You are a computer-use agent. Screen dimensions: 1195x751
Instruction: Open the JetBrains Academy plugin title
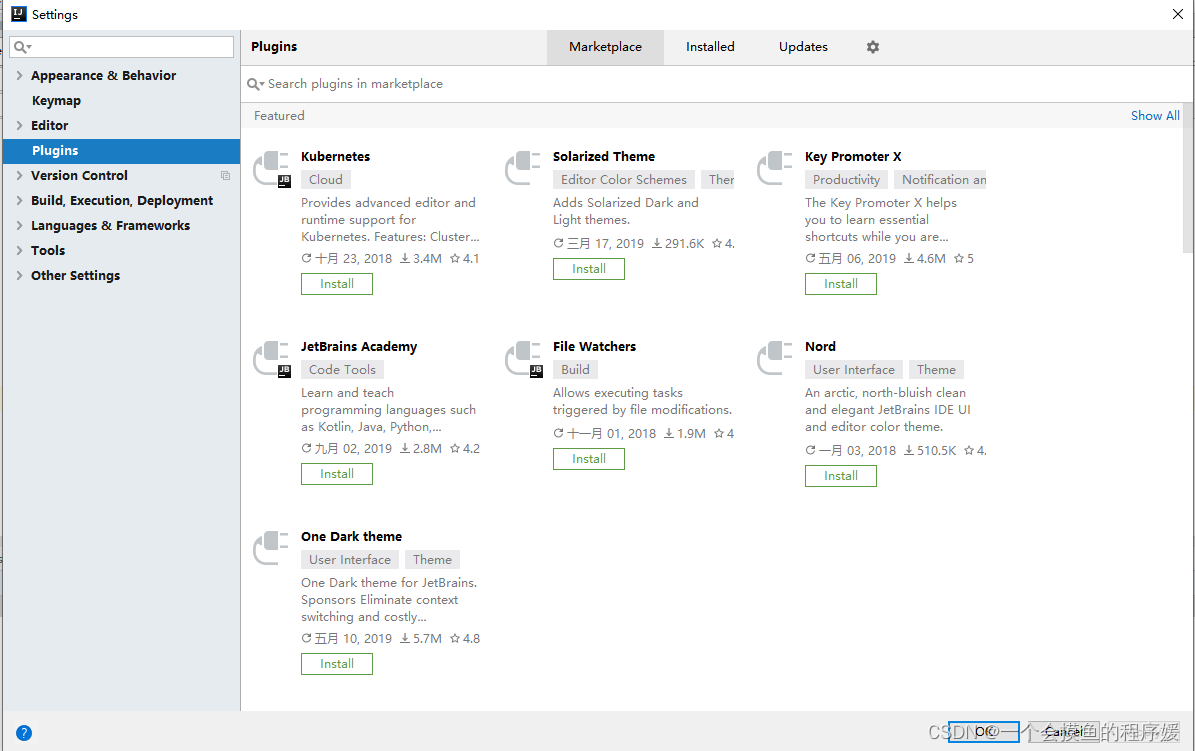coord(359,346)
